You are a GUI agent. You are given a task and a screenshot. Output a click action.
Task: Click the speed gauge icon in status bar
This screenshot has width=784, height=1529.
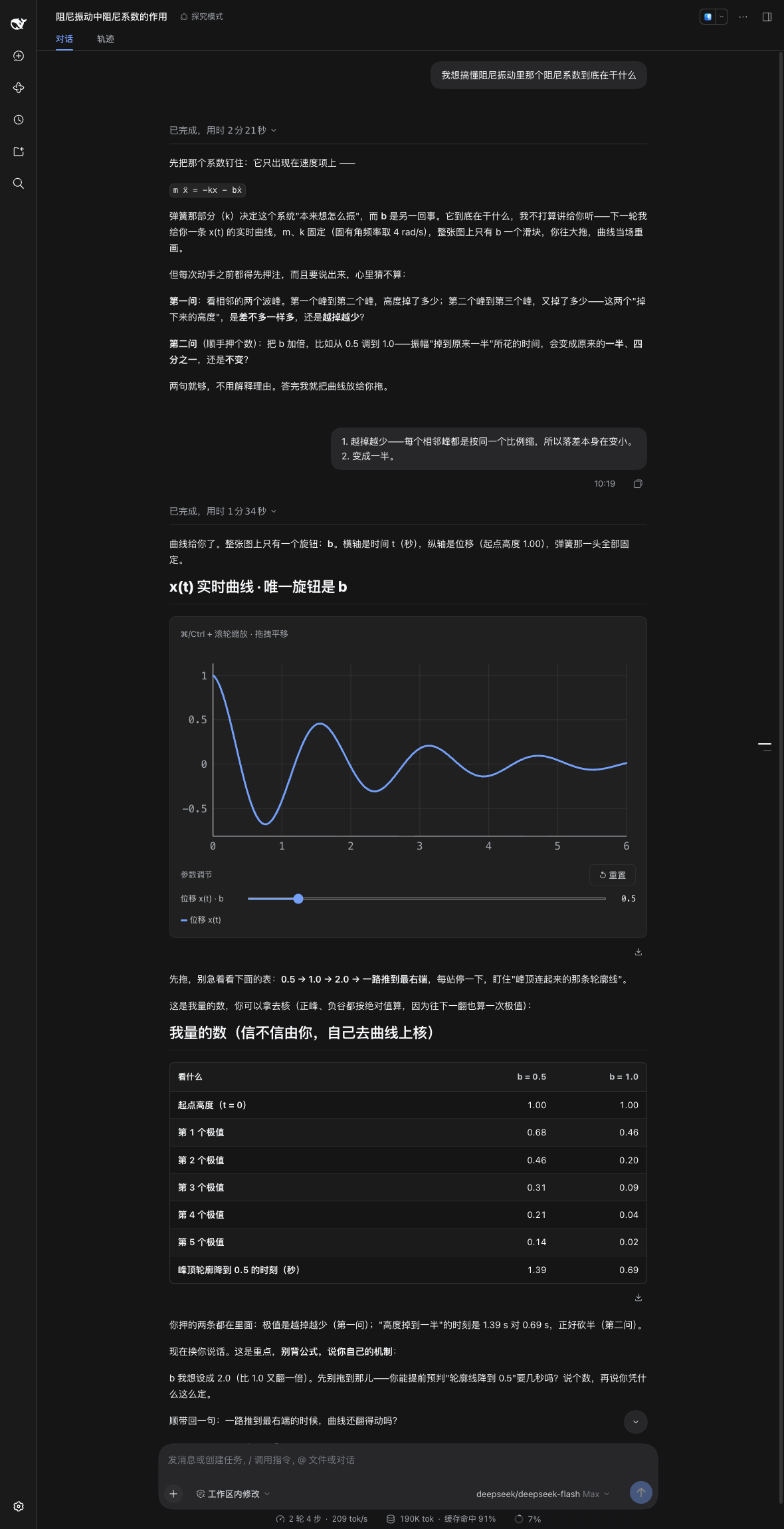(x=280, y=1519)
